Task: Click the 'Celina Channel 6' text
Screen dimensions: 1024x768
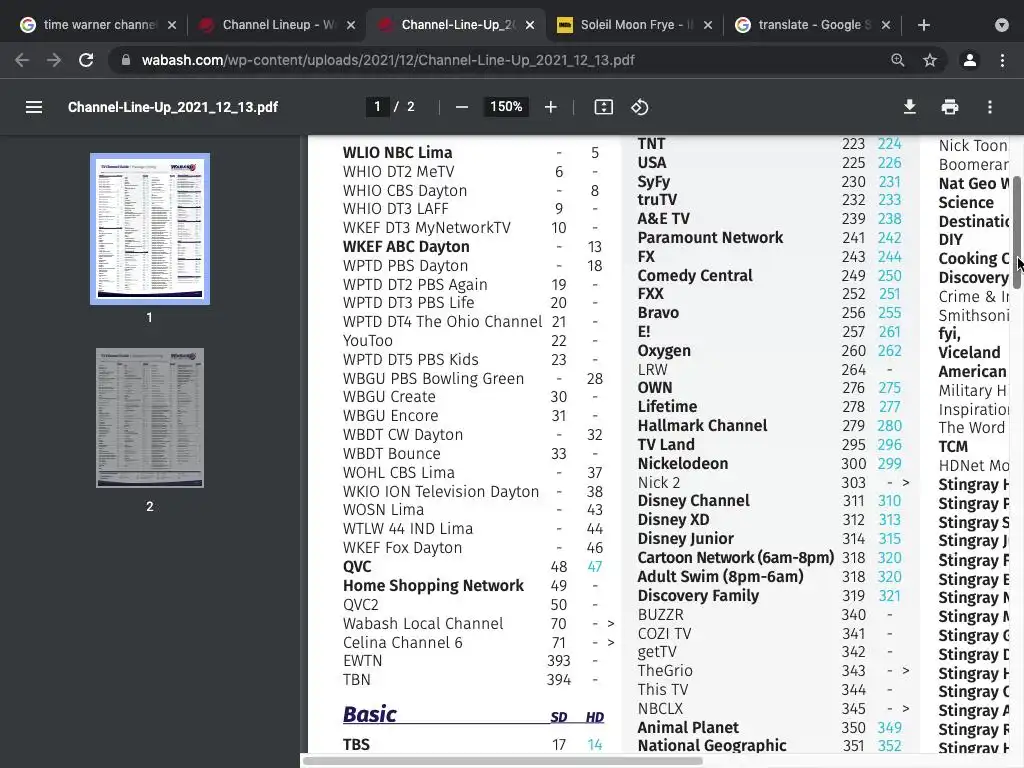Action: coord(402,643)
